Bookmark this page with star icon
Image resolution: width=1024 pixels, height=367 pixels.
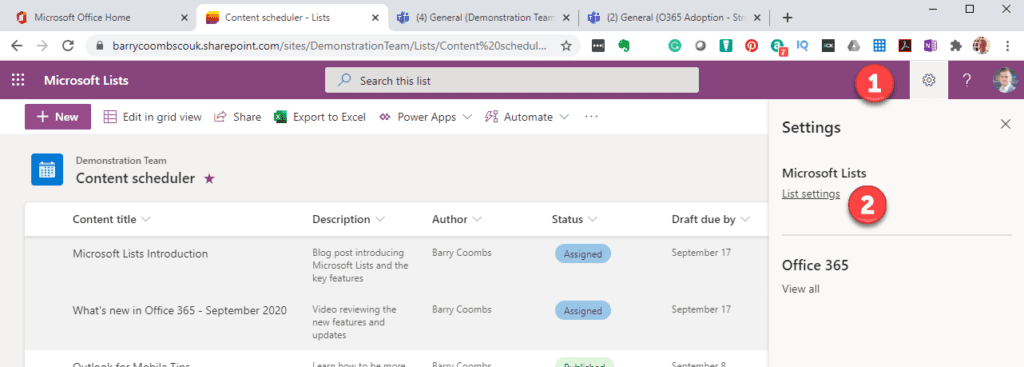point(566,46)
